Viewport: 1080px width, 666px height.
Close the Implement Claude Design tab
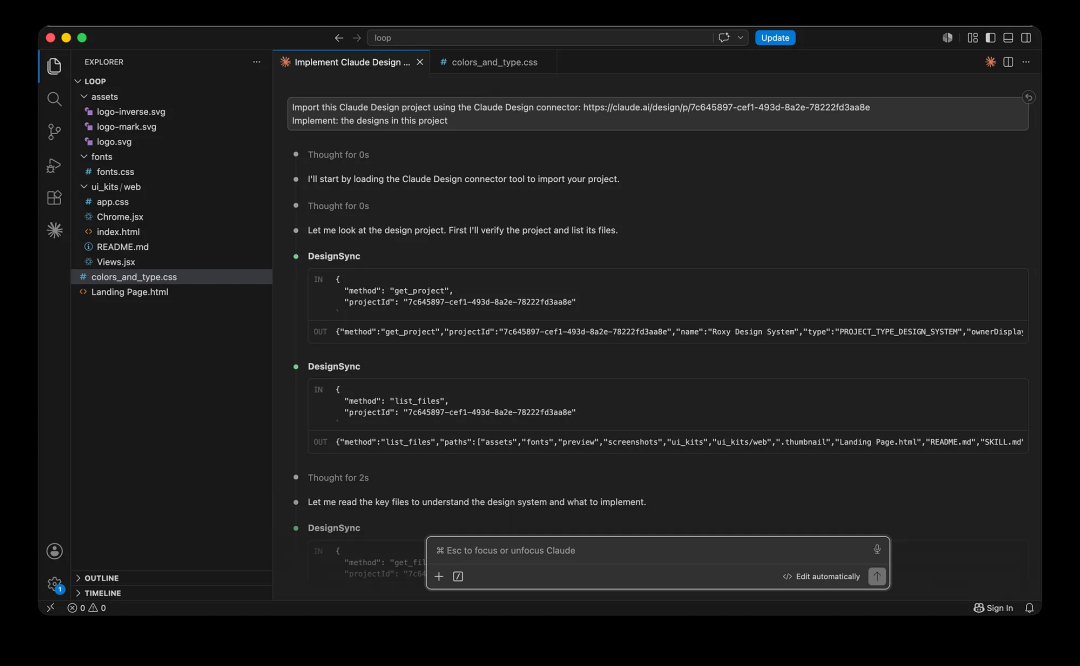tap(419, 62)
